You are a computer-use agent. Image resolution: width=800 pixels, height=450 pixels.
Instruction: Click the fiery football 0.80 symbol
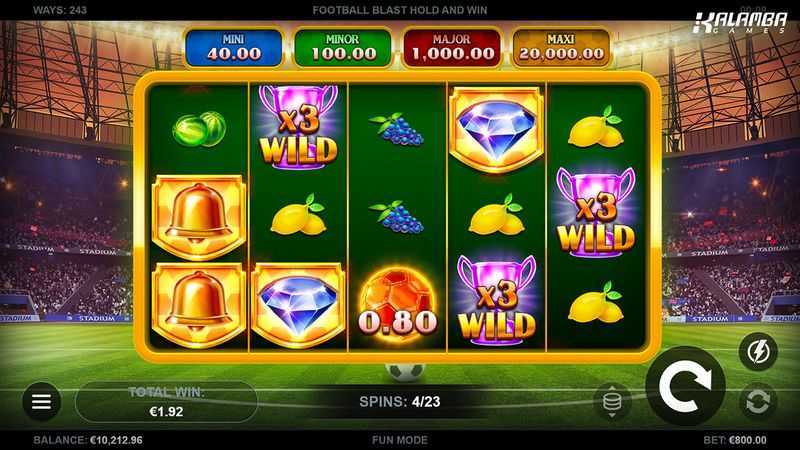(397, 305)
